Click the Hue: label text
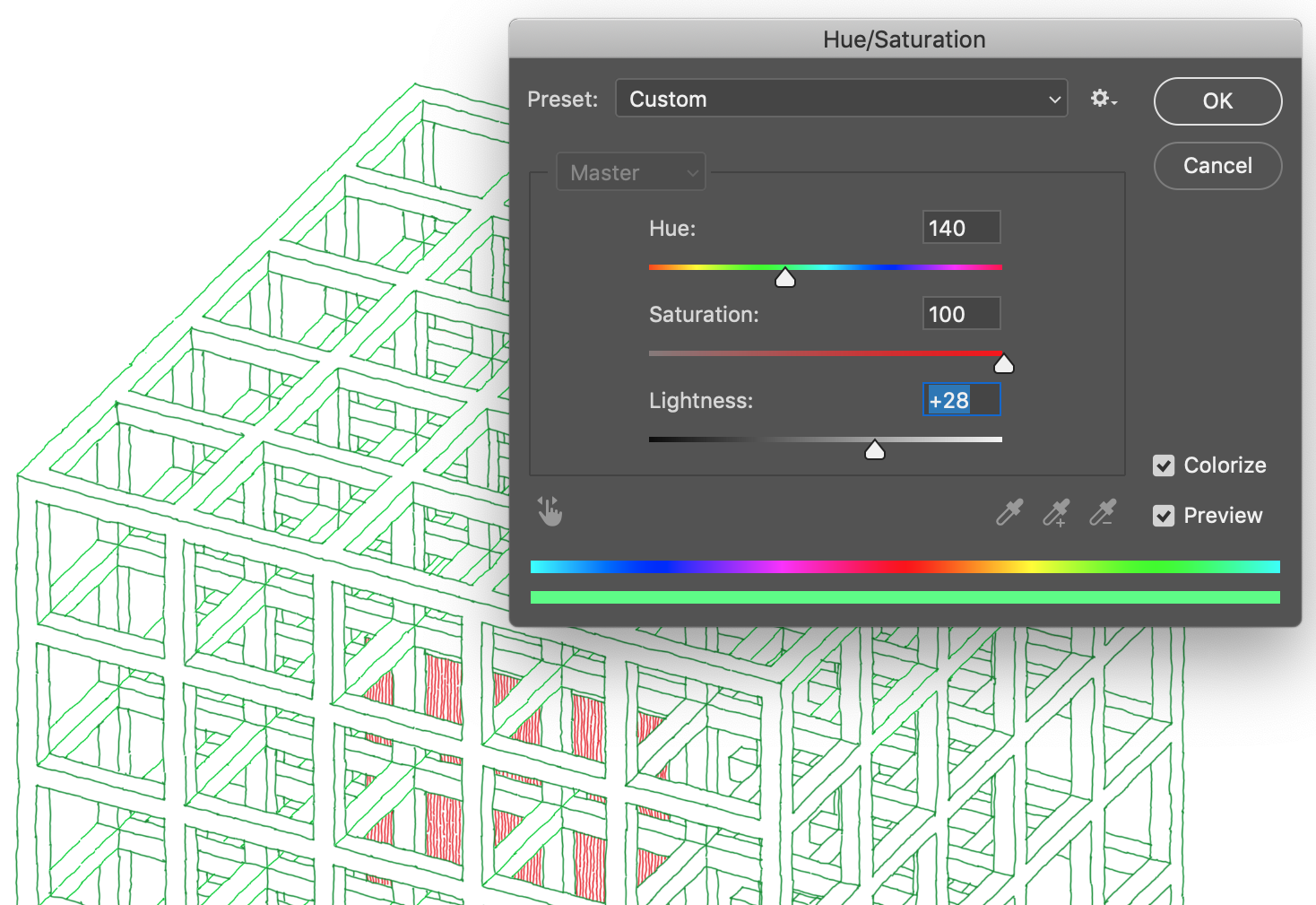 (x=672, y=229)
